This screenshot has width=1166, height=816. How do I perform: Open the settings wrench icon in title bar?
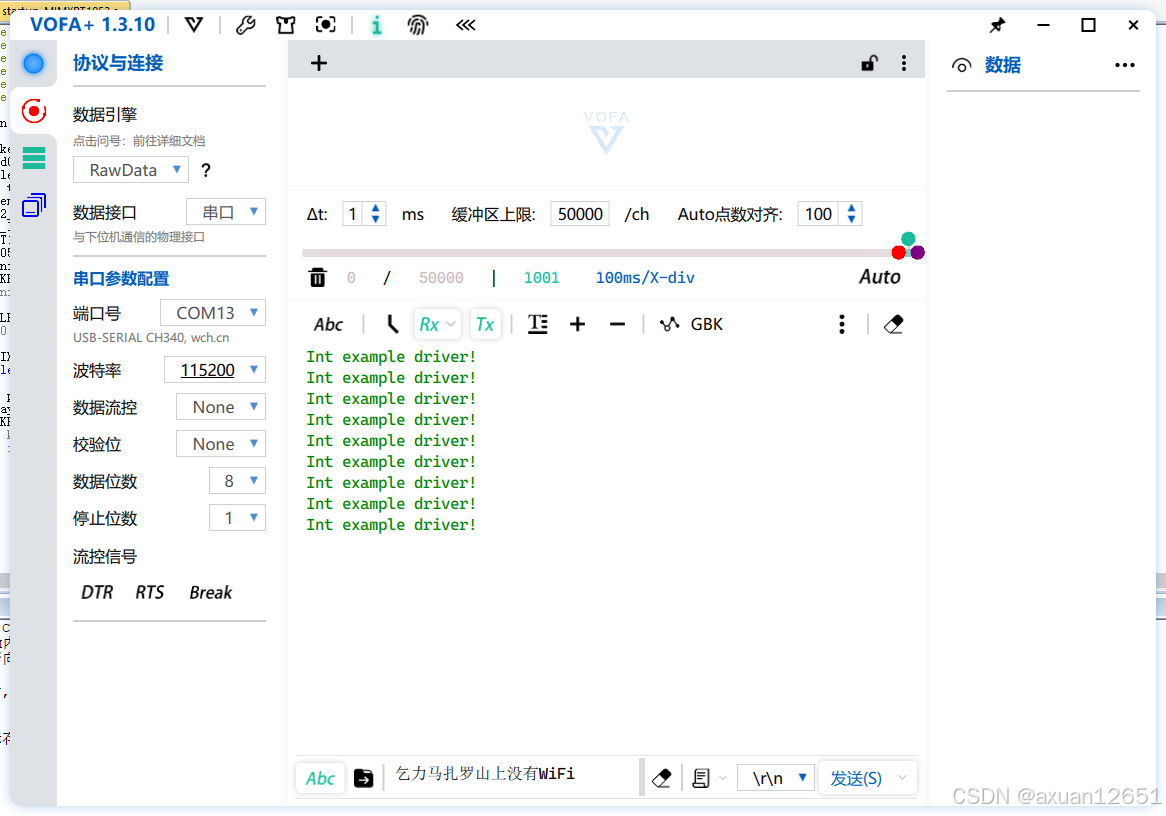(x=246, y=25)
